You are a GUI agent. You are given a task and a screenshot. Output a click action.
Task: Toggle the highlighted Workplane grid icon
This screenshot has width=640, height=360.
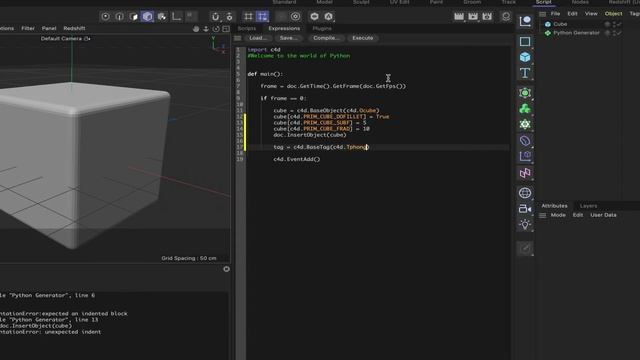pos(262,16)
